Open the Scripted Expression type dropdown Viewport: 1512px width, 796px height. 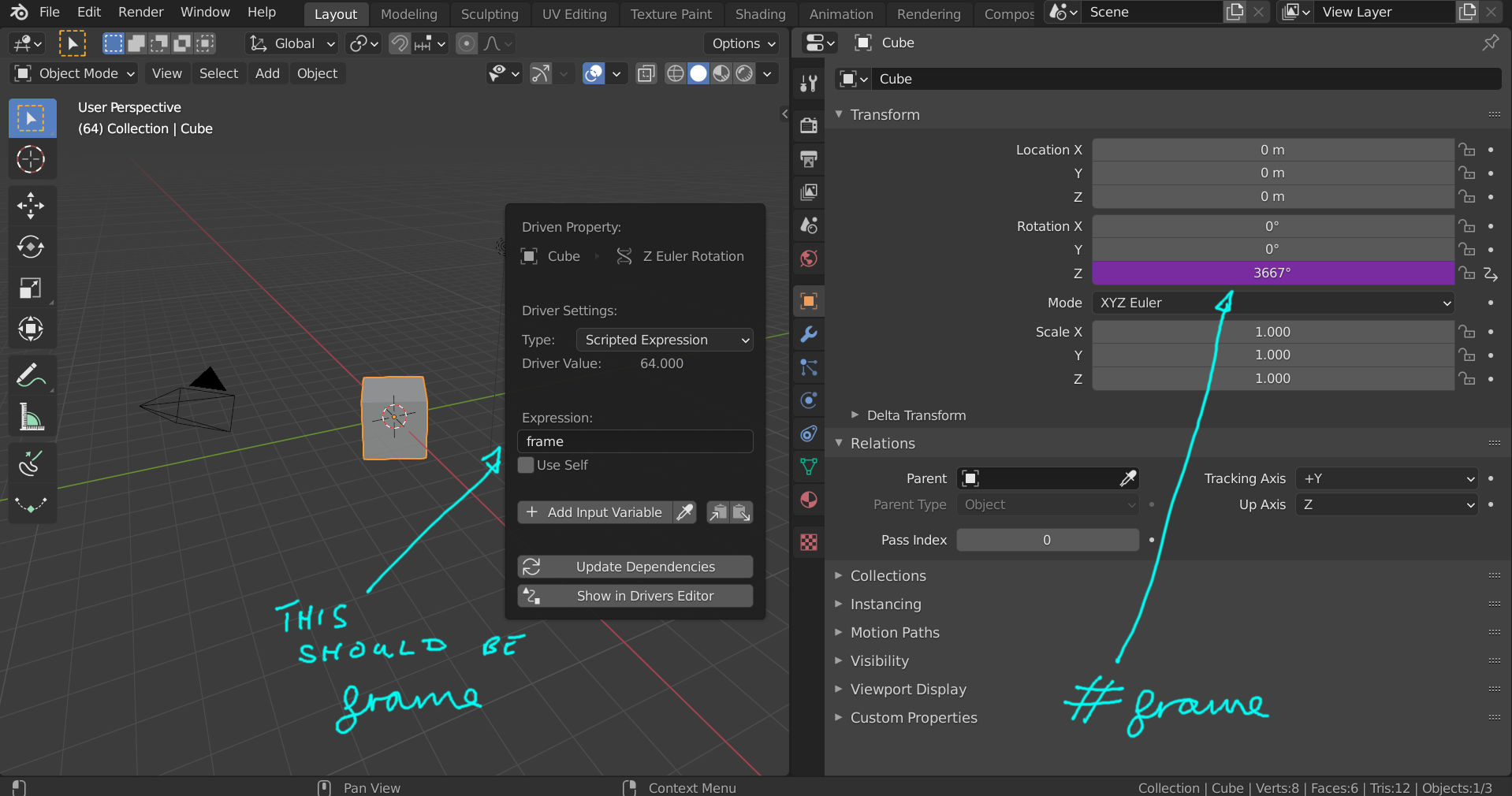click(x=664, y=340)
